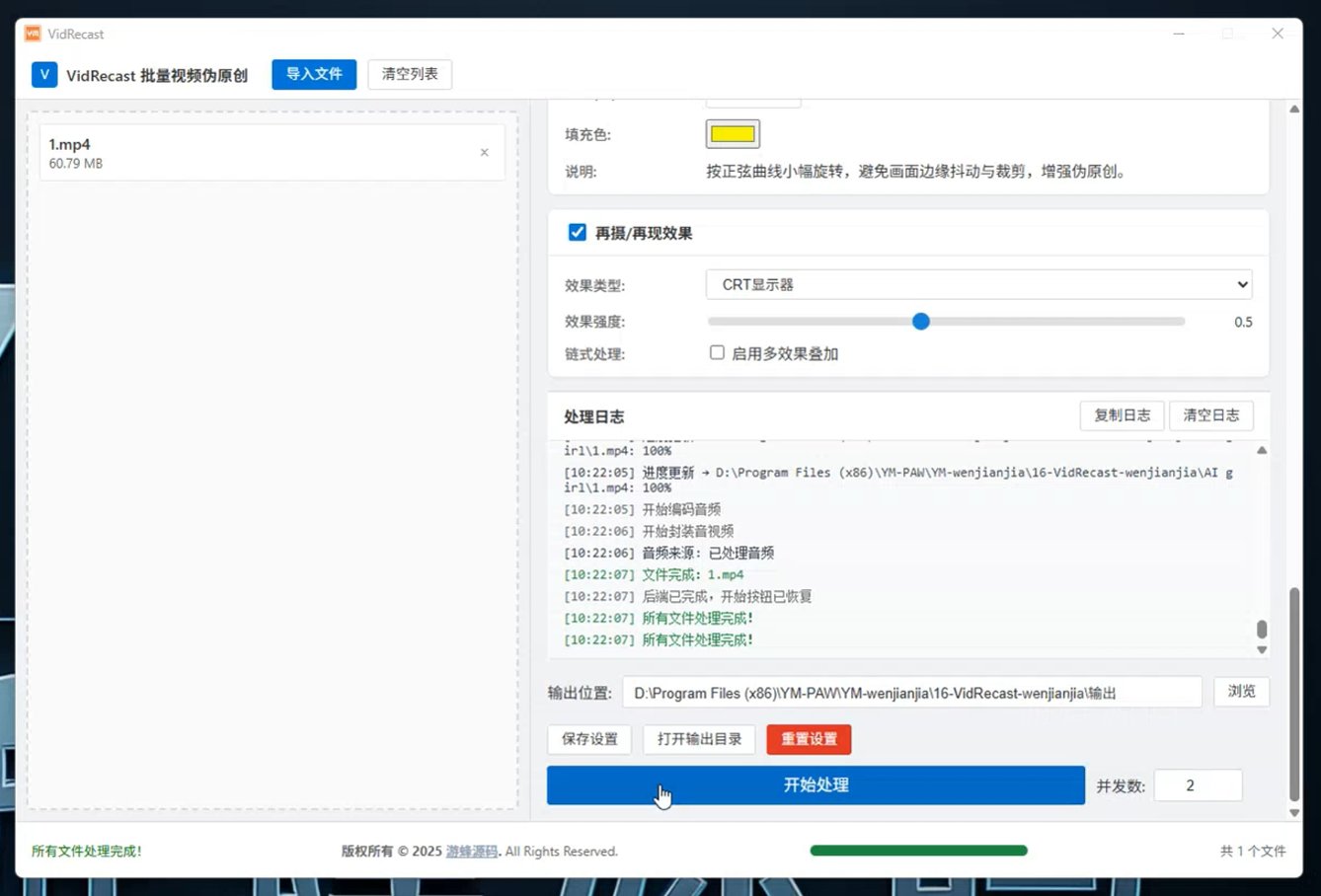Click the 0.5 effect strength value
Viewport: 1321px width, 896px height.
point(1243,322)
